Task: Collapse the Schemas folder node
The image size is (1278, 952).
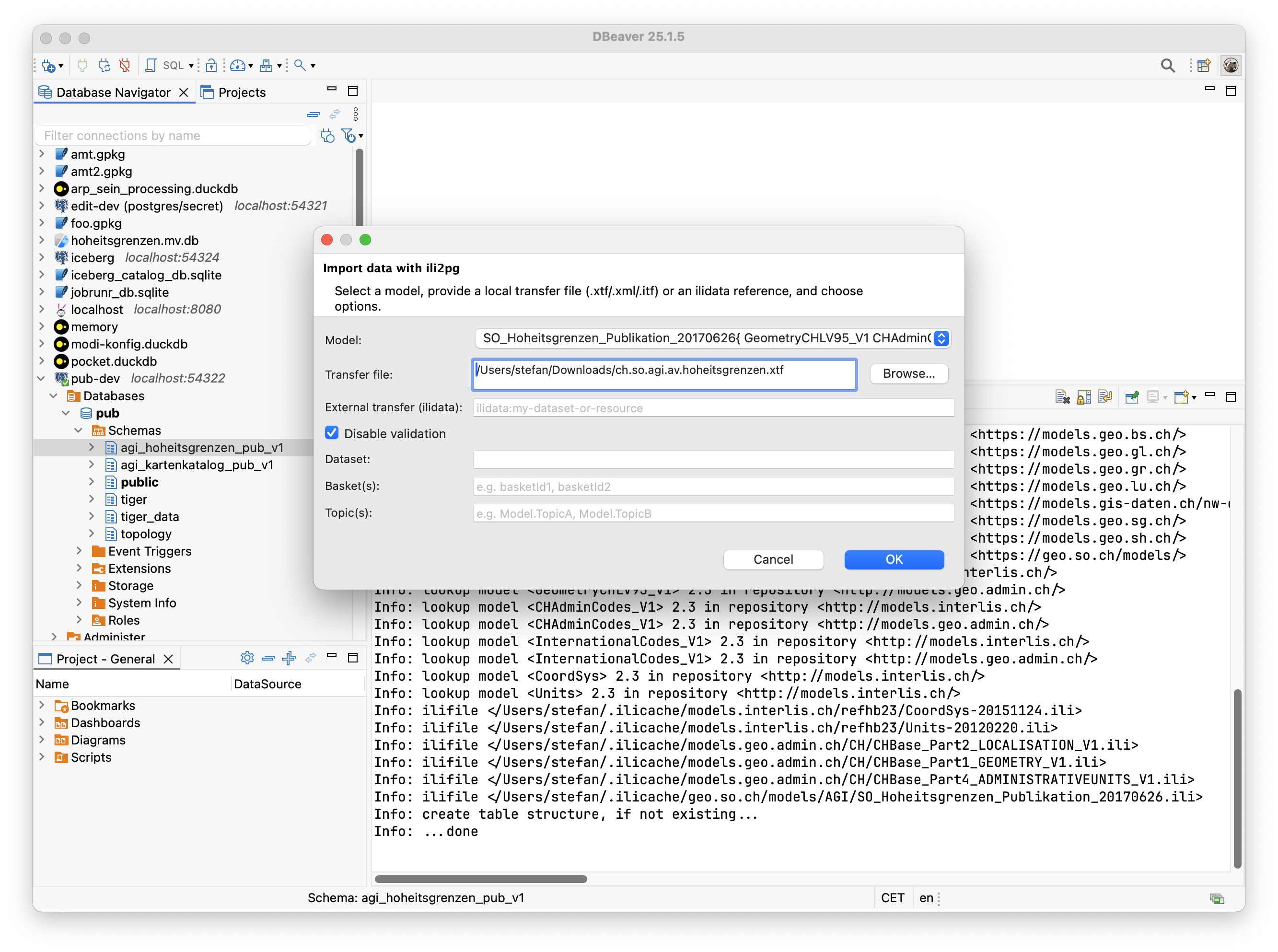Action: pyautogui.click(x=78, y=430)
